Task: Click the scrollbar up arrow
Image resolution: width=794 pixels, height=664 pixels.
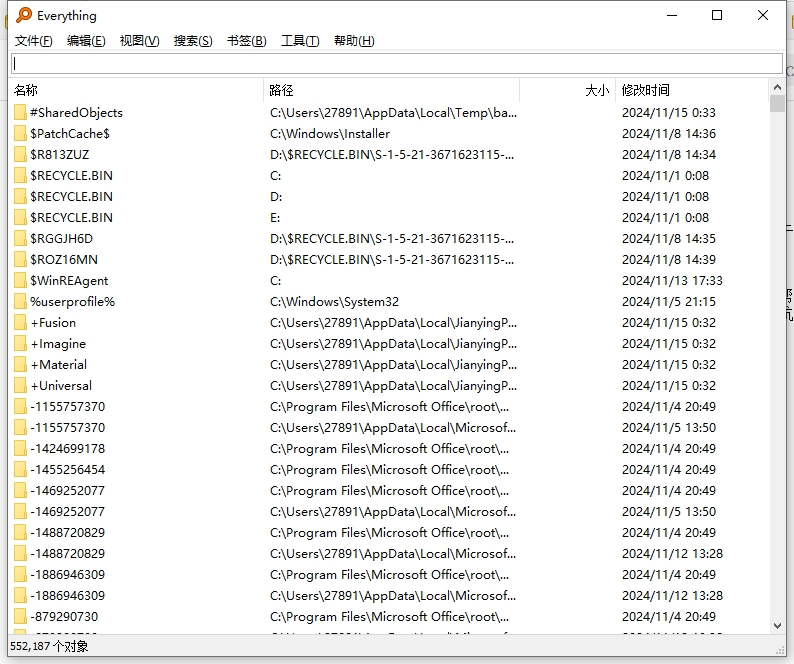Action: pos(777,87)
